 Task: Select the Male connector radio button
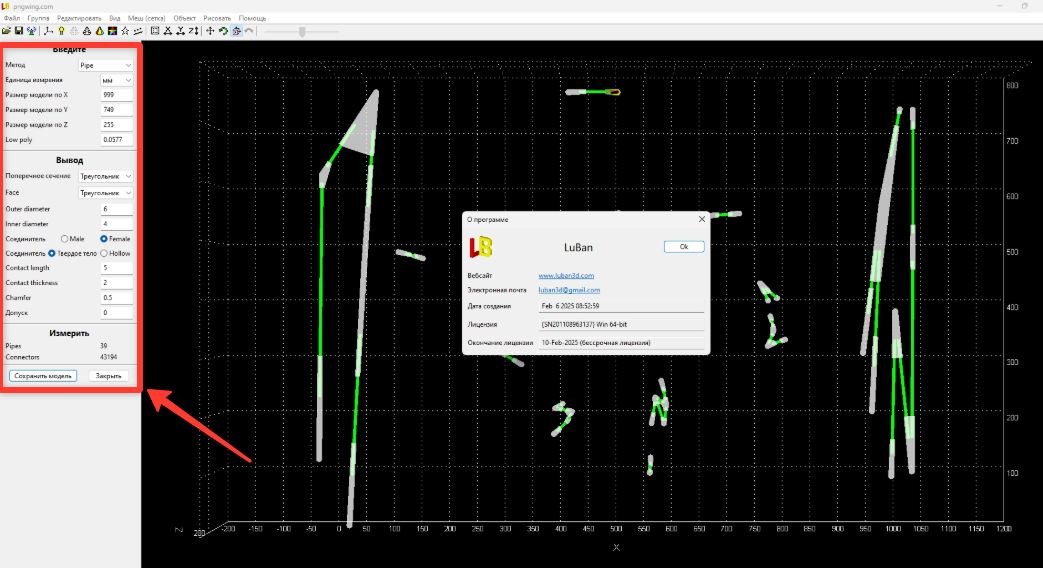tap(65, 239)
